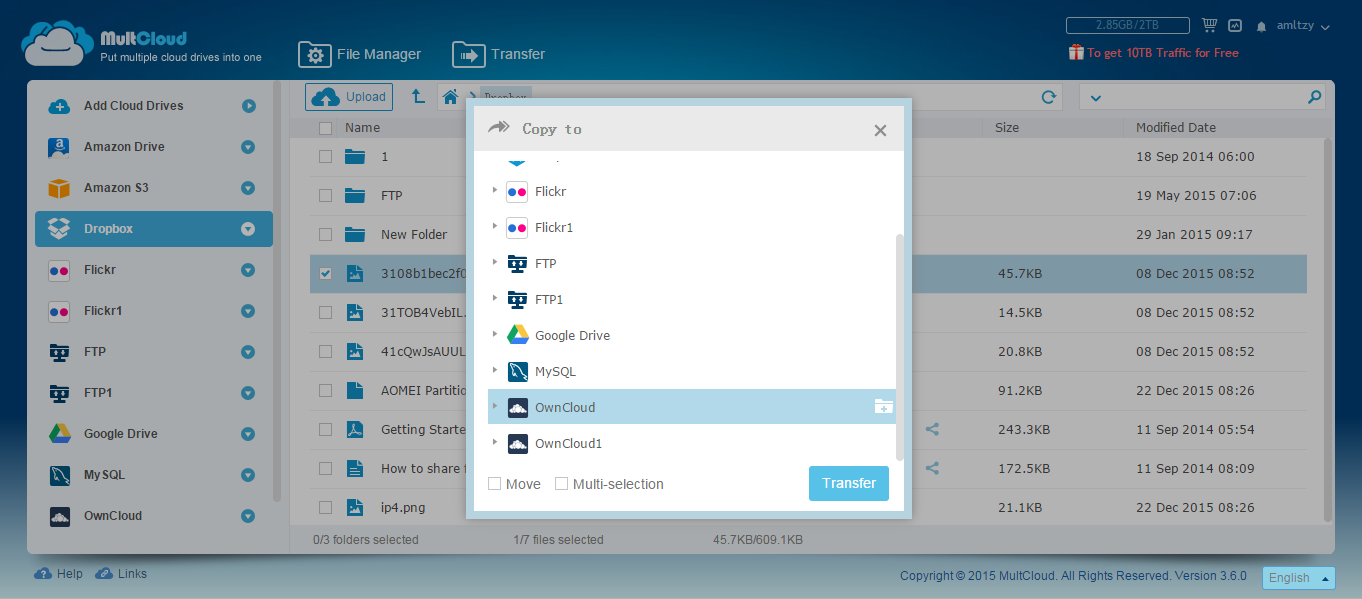Click new folder icon on OwnCloud row
Screen dimensions: 1362x599
pyautogui.click(x=883, y=406)
